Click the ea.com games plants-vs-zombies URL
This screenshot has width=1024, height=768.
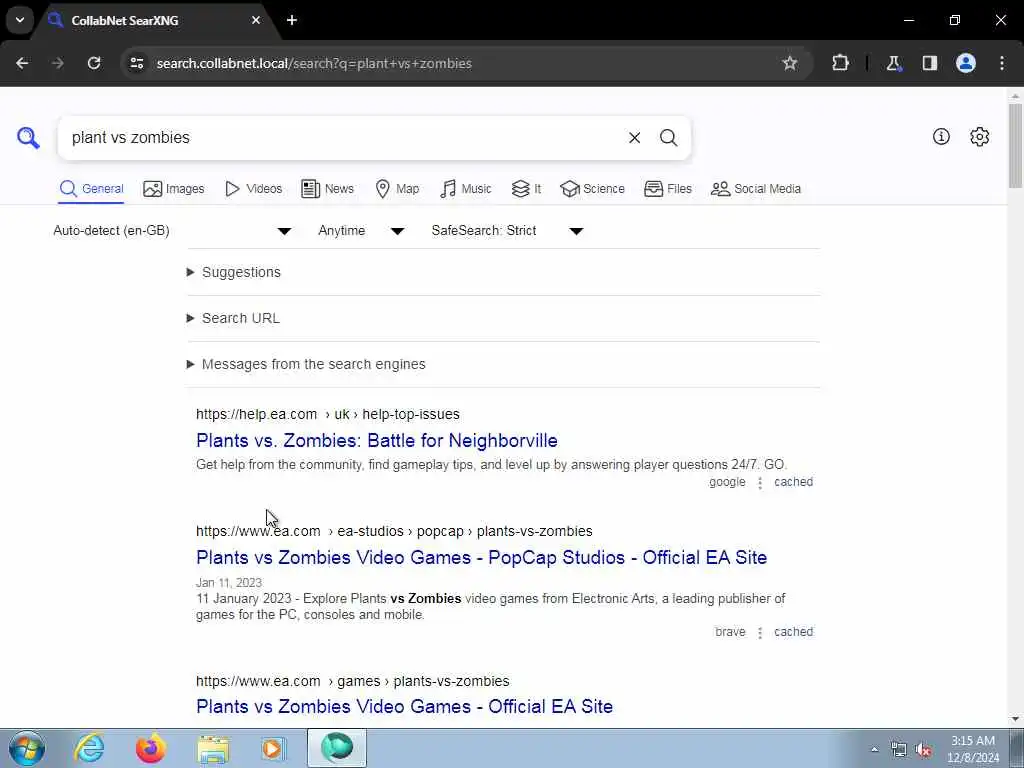tap(353, 680)
